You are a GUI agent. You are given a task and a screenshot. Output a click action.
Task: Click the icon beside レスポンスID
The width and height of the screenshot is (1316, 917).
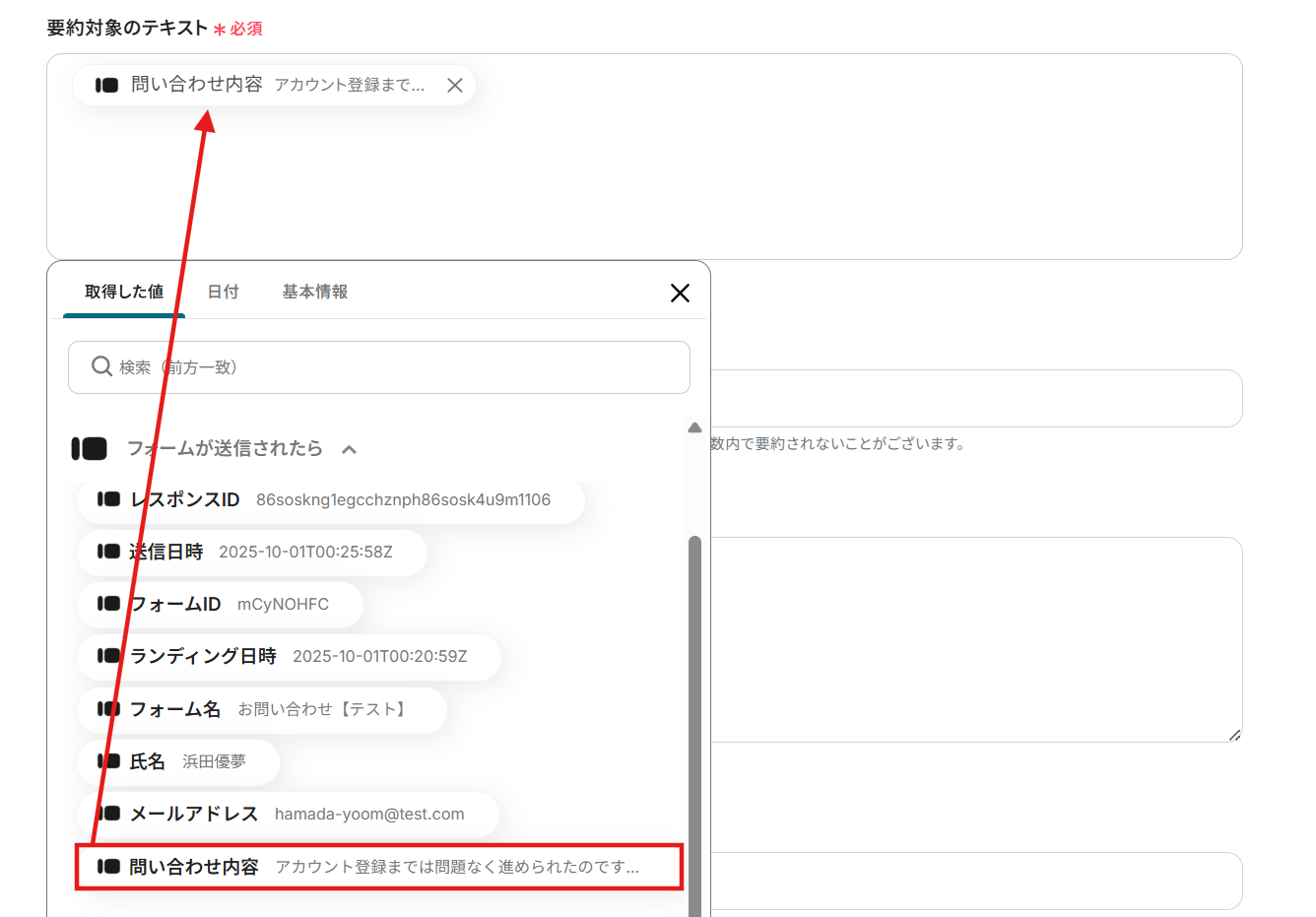(108, 499)
